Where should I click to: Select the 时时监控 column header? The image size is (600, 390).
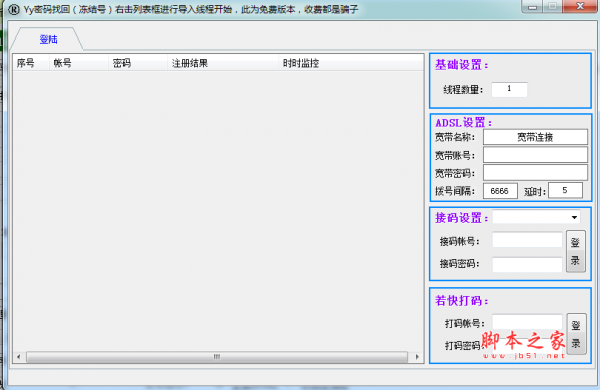click(350, 63)
